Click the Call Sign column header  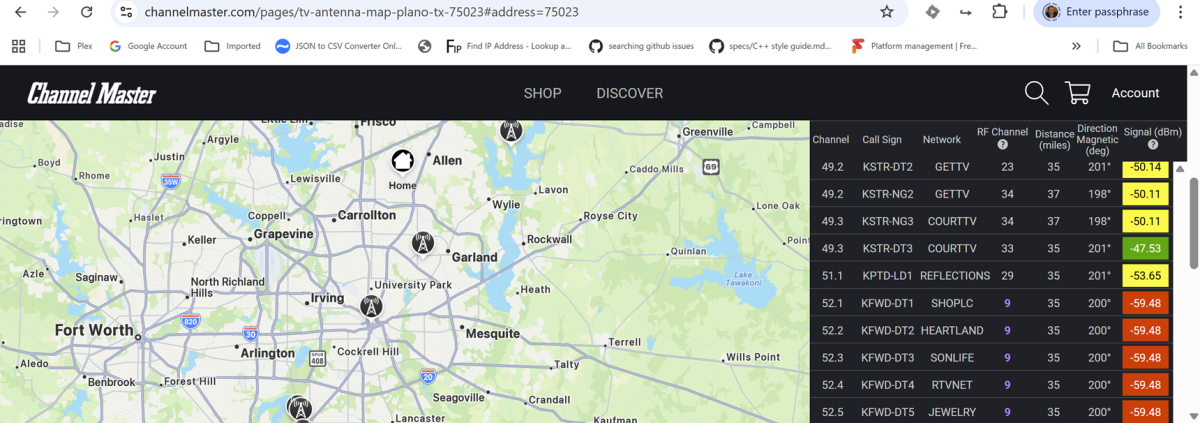click(x=882, y=140)
